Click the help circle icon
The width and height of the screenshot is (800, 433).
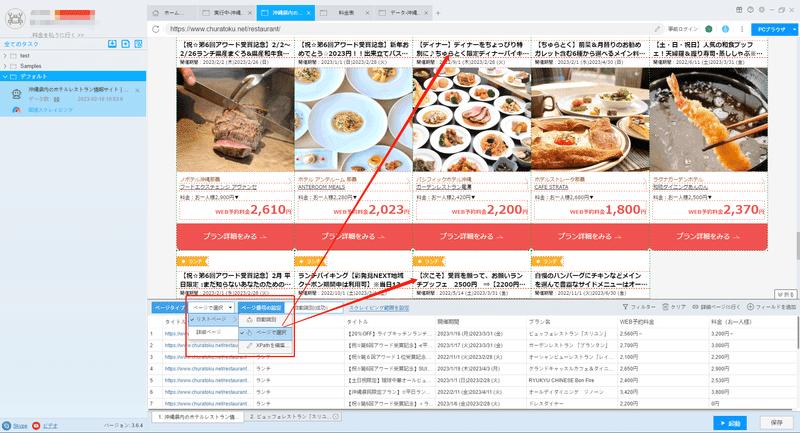click(x=751, y=10)
